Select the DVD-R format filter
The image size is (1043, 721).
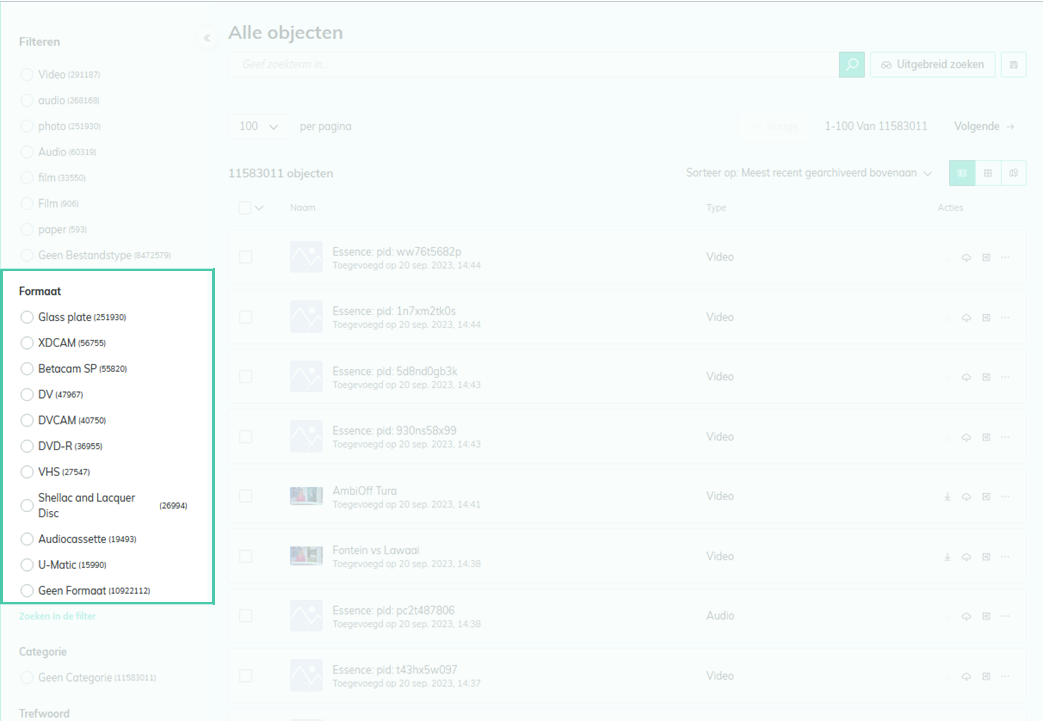(x=27, y=446)
